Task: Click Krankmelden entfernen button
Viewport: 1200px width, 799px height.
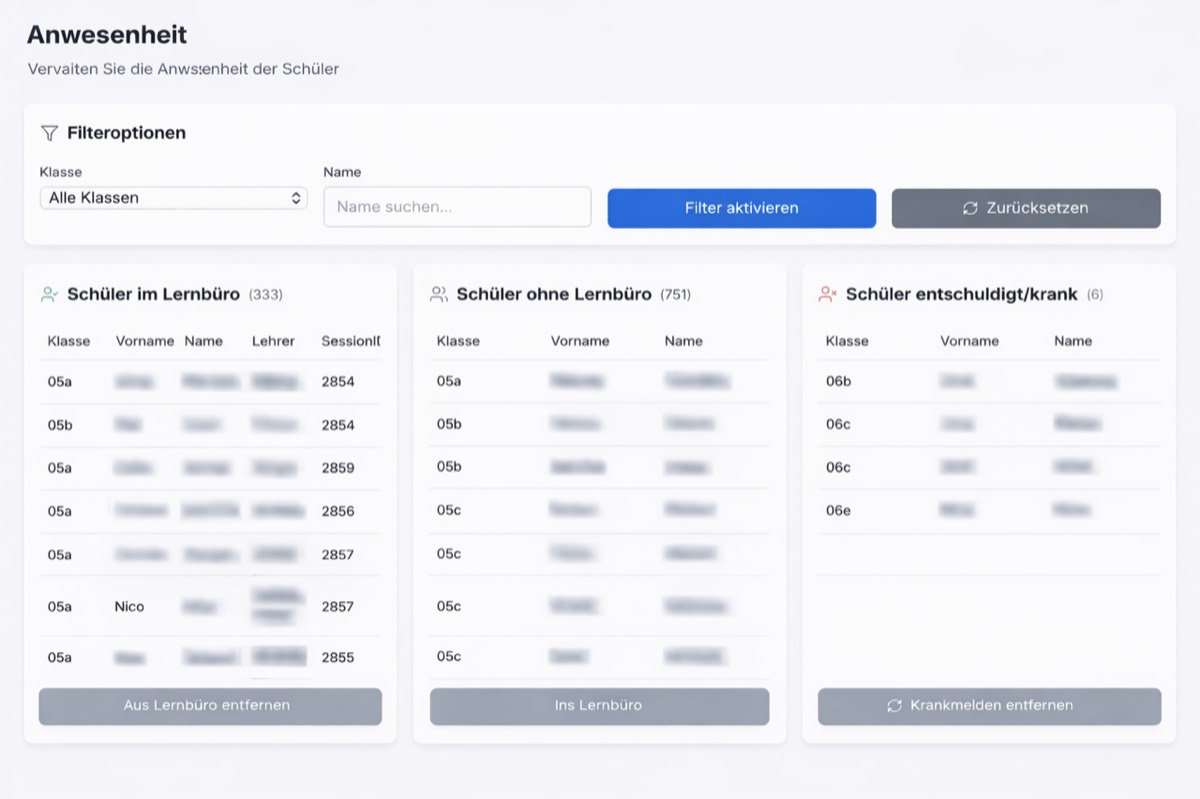Action: (x=989, y=706)
